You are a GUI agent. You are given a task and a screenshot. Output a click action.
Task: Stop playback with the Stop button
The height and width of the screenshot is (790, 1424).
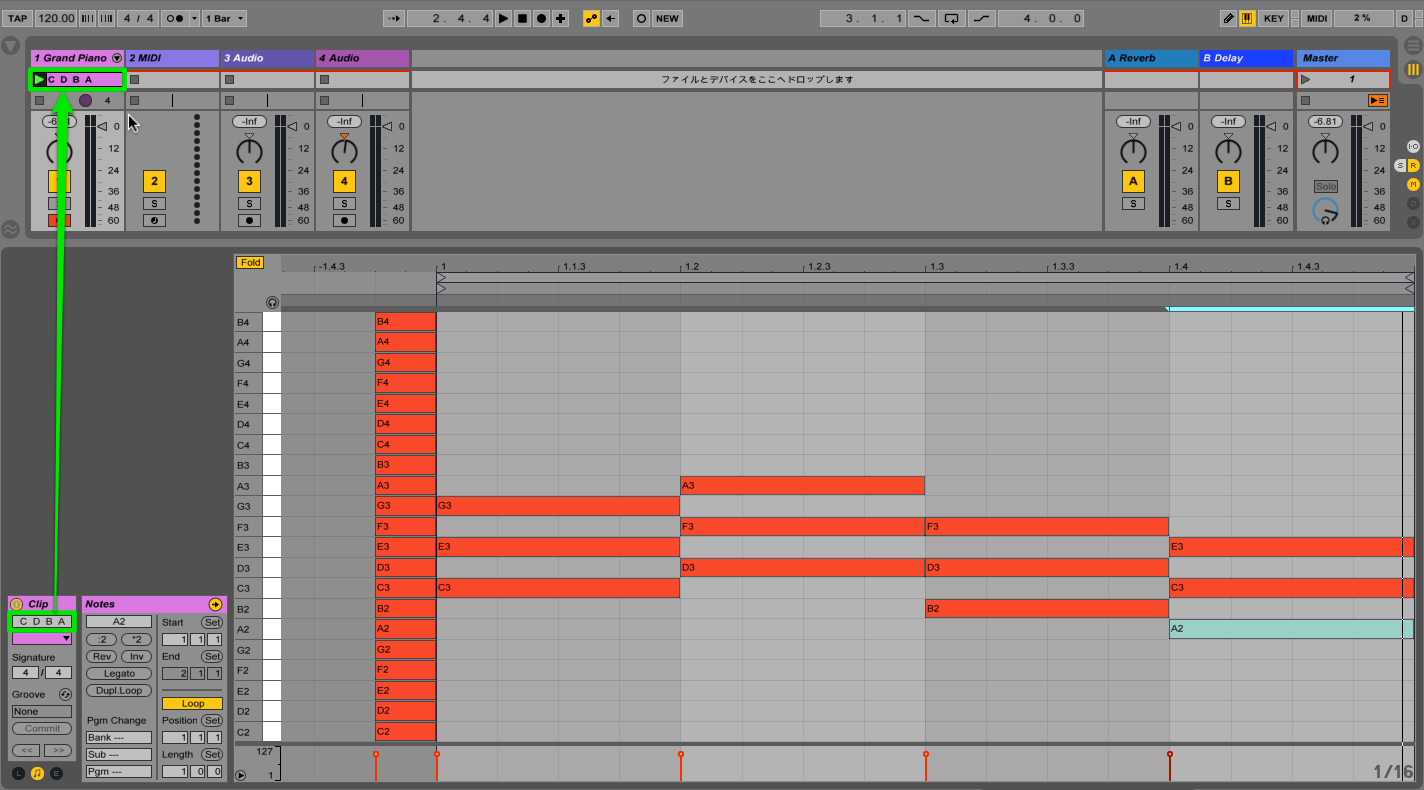[x=522, y=18]
